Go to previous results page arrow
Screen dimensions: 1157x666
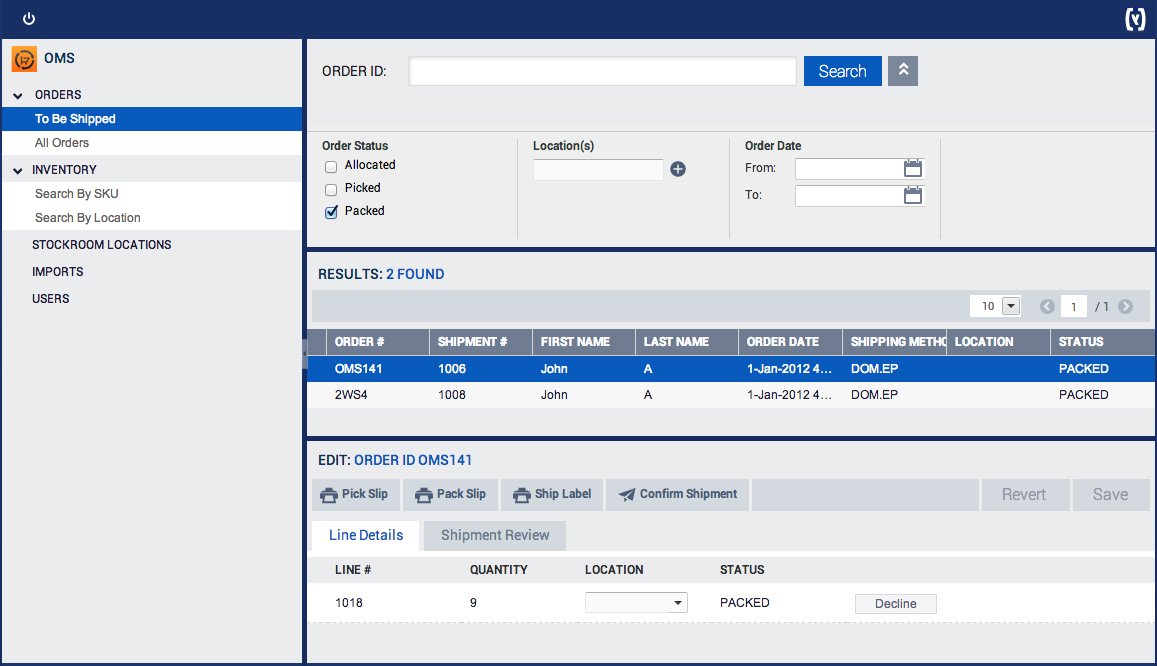pos(1046,306)
